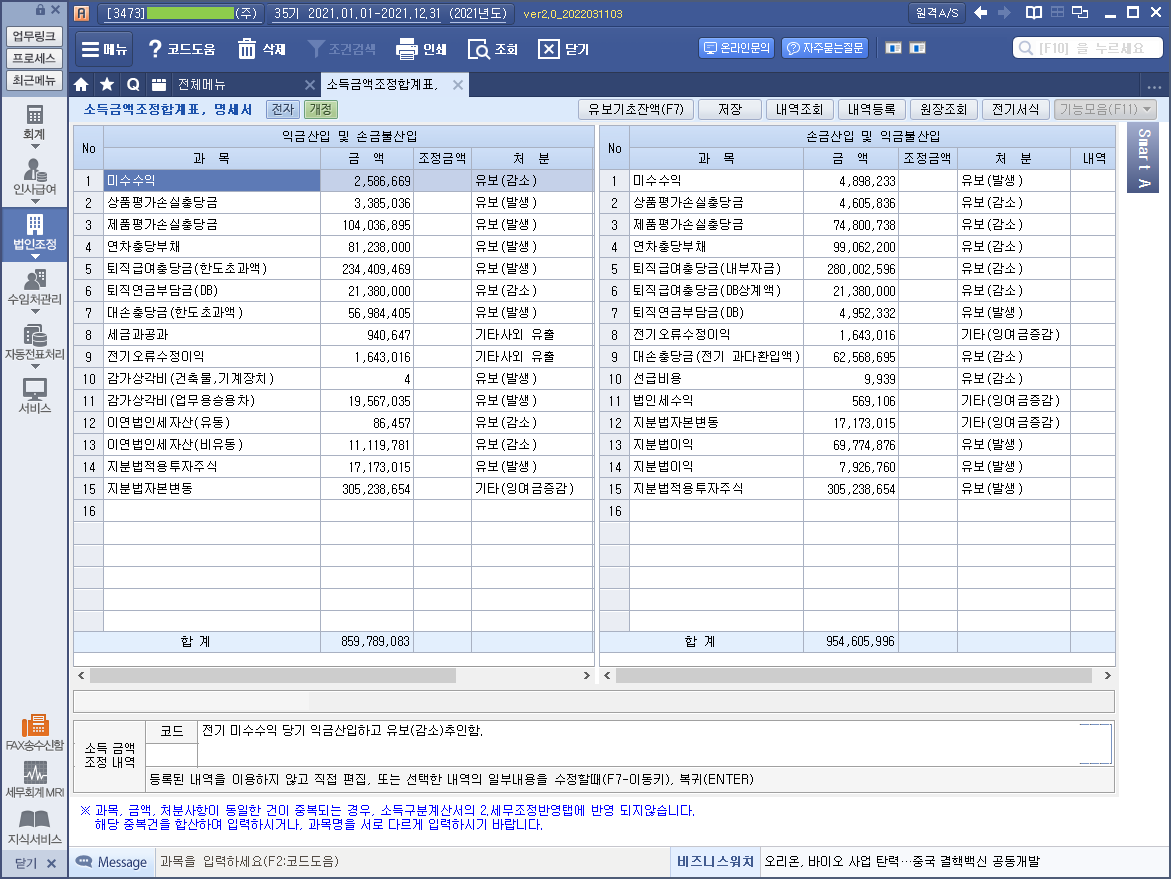Click the 원격A/S remote support button
The image size is (1171, 879).
937,13
